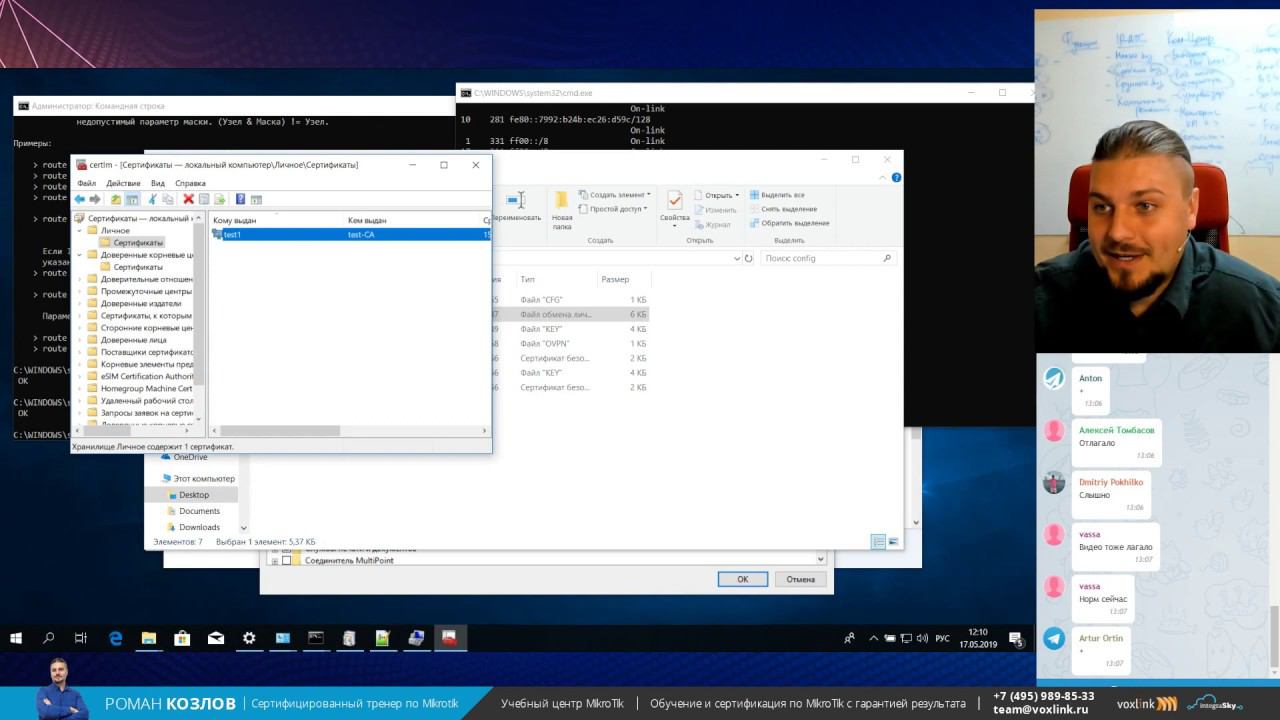
Task: Switch Explorer to large icons view
Action: click(x=894, y=542)
